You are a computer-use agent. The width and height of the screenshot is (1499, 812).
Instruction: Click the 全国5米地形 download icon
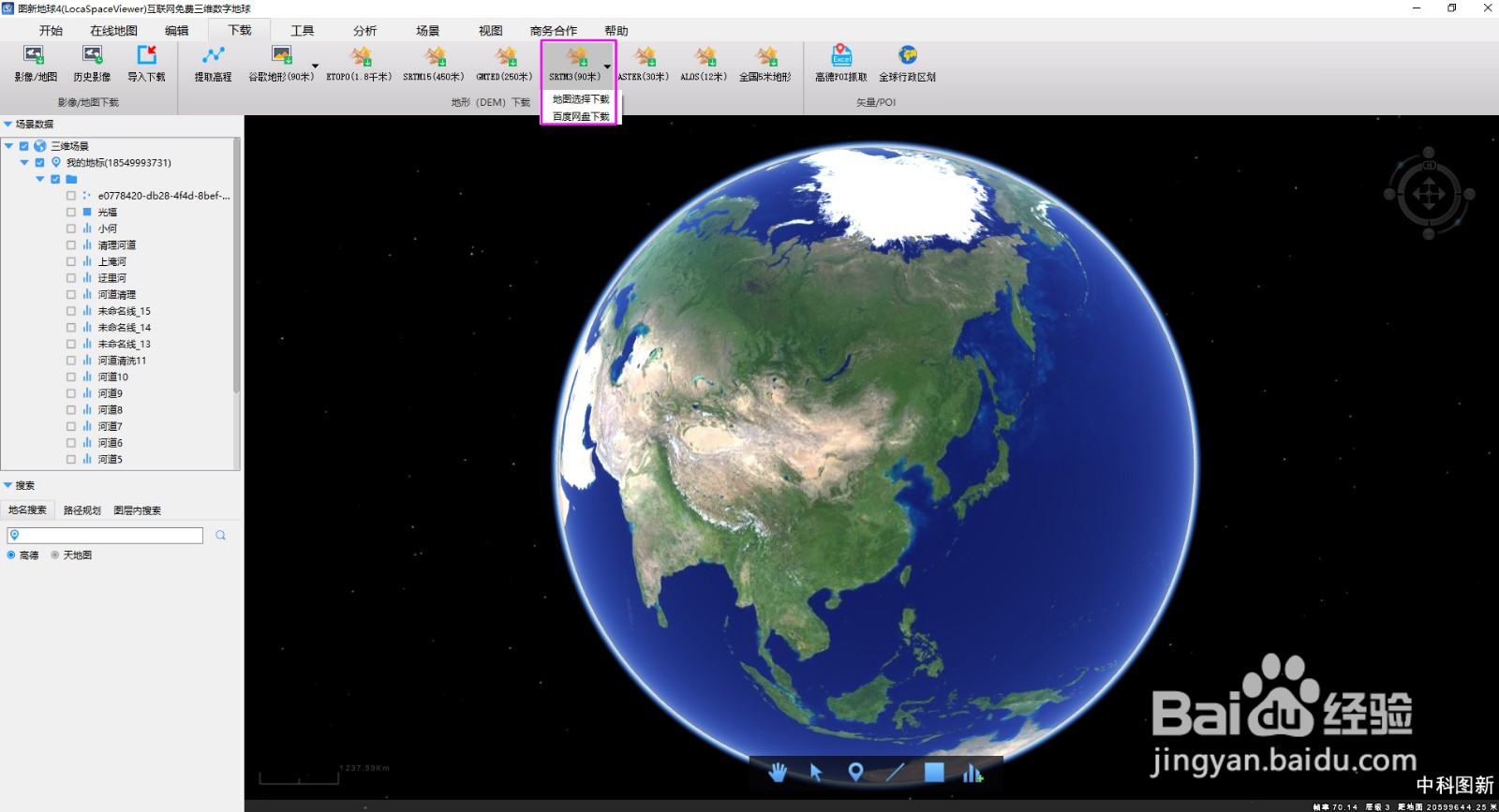tap(765, 55)
